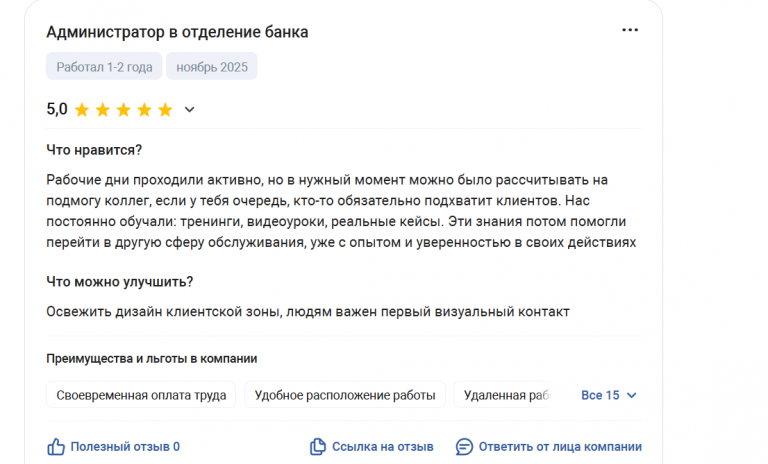Click 'Удобное расположение работы' benefit chip

(345, 395)
